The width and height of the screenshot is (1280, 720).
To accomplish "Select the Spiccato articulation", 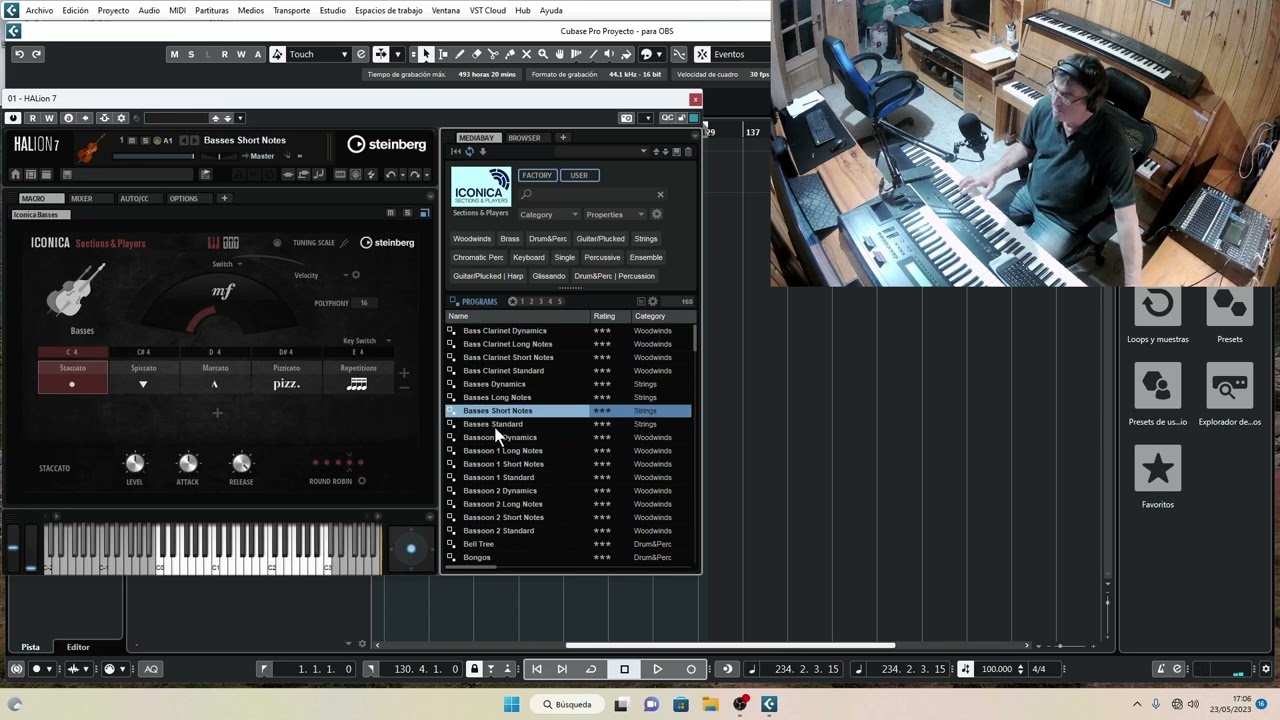I will 143,377.
